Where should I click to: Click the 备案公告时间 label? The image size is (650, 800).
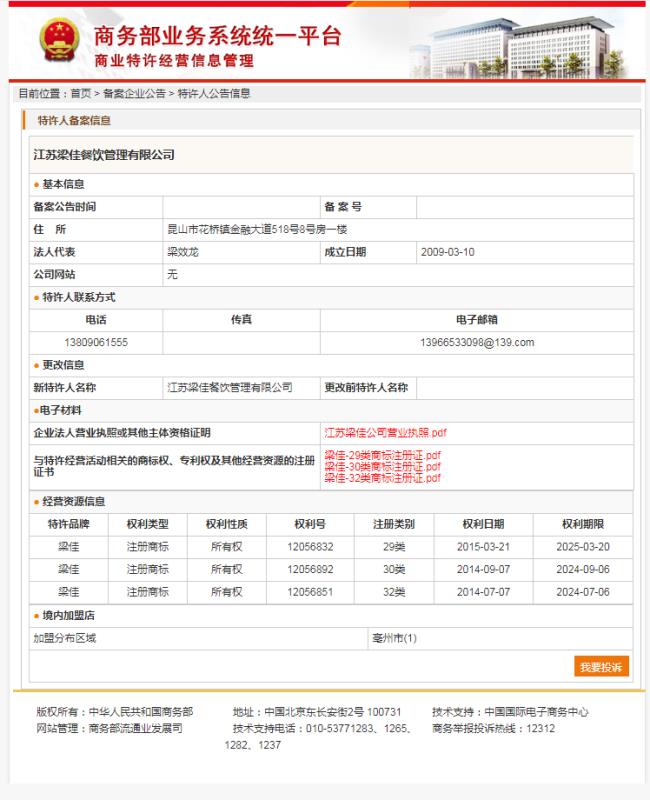[x=65, y=207]
